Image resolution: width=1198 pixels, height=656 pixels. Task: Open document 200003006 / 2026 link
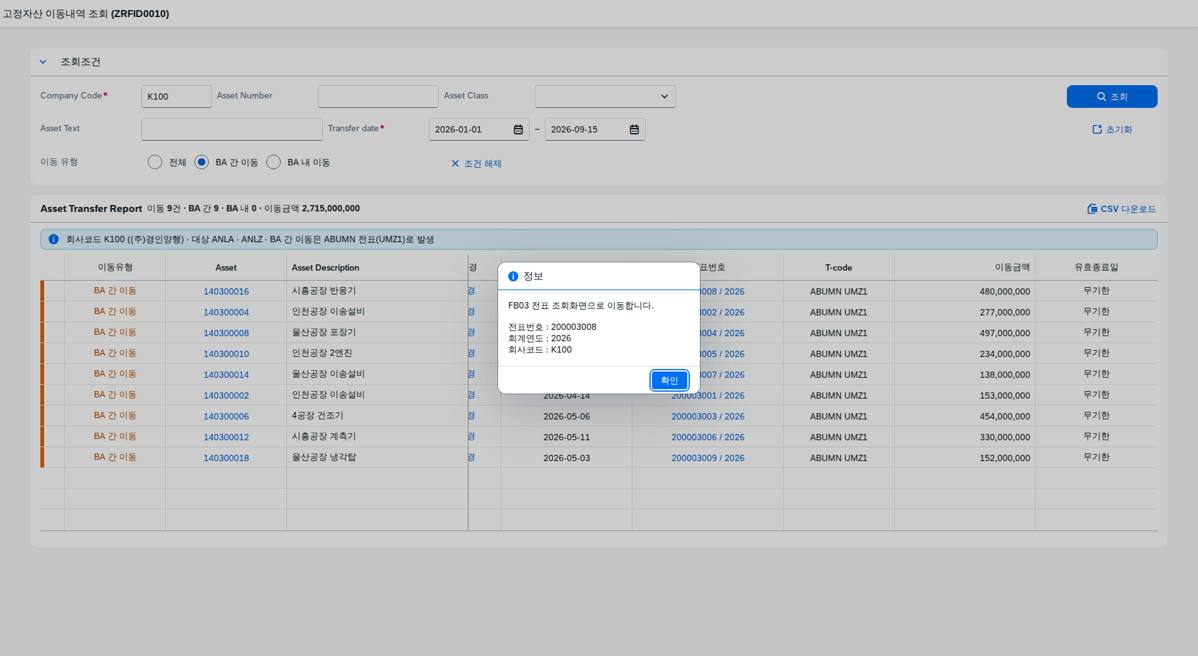click(x=707, y=438)
